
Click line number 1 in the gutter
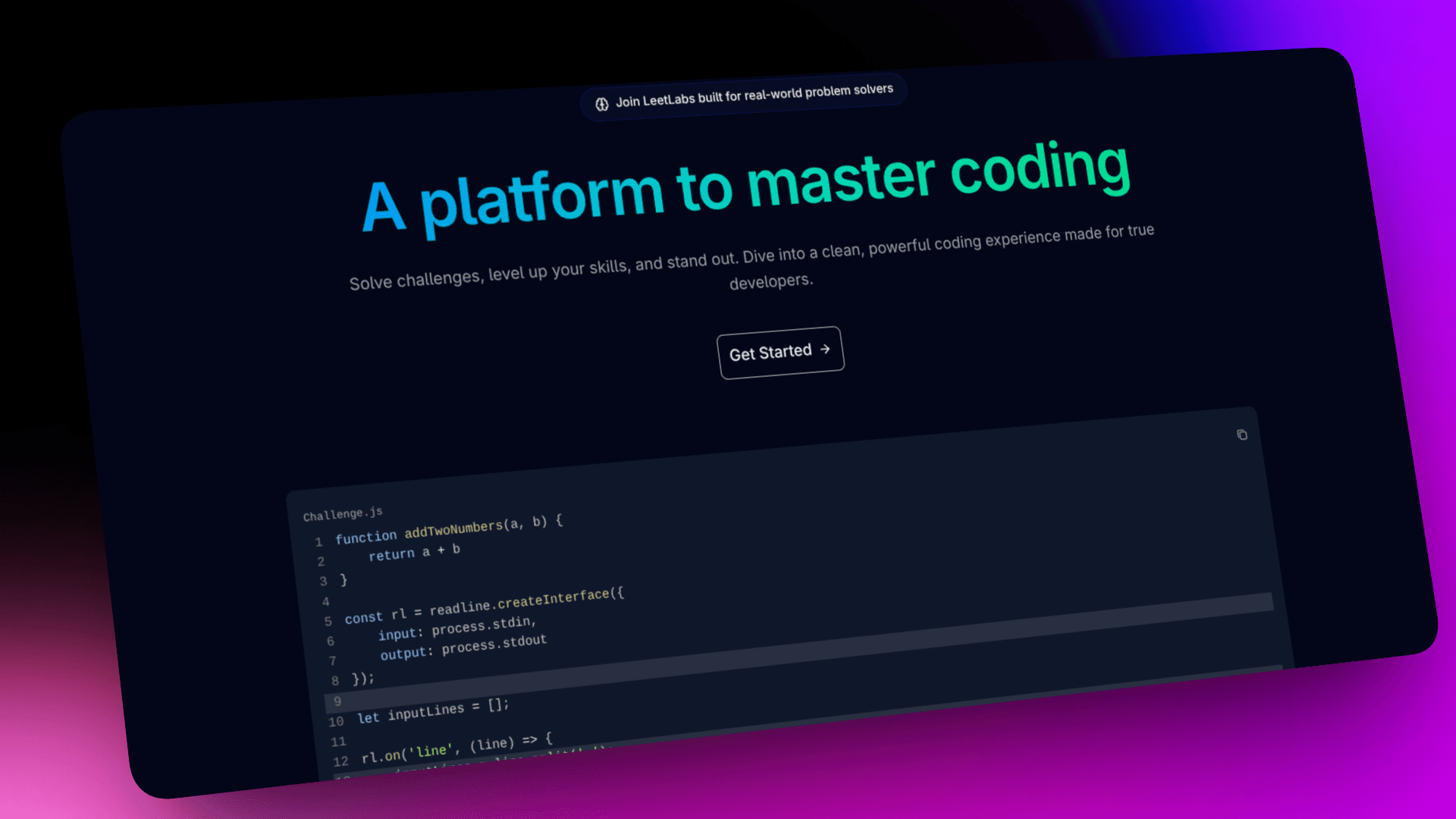click(x=318, y=541)
